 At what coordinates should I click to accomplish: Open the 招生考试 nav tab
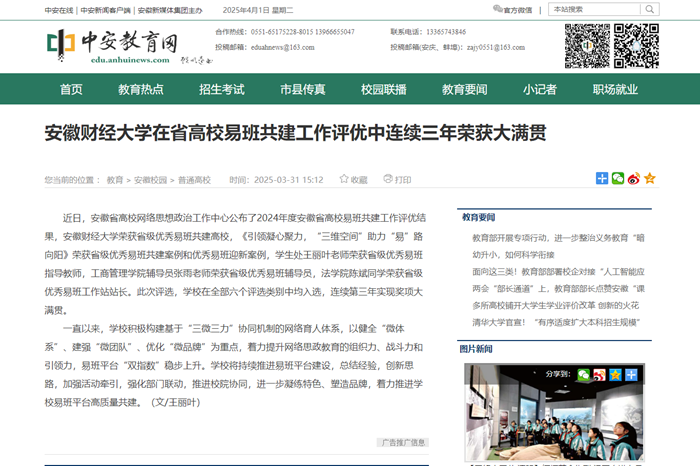tap(221, 89)
